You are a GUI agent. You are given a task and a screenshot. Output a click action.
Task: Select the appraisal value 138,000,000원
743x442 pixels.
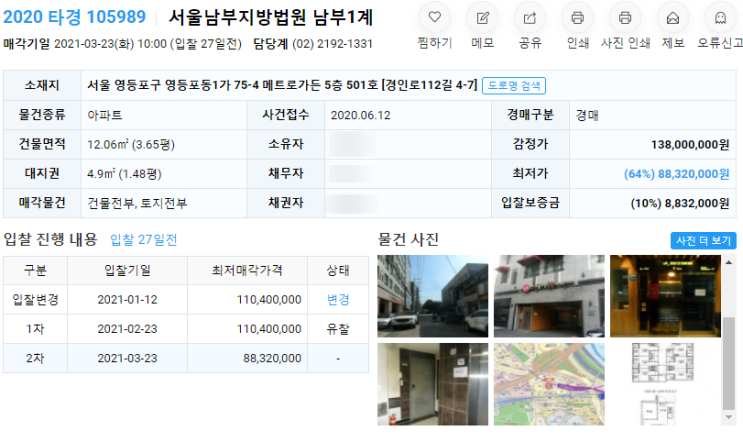pos(690,144)
